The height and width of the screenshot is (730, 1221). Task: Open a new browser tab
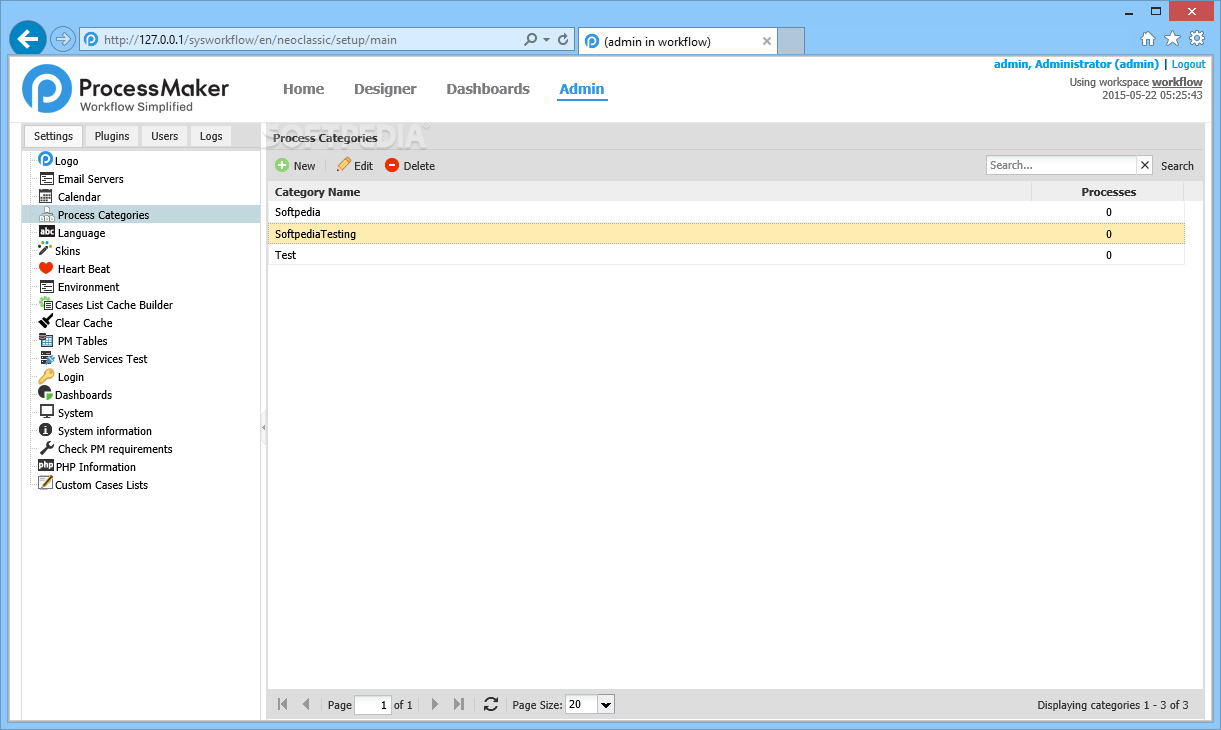point(791,41)
